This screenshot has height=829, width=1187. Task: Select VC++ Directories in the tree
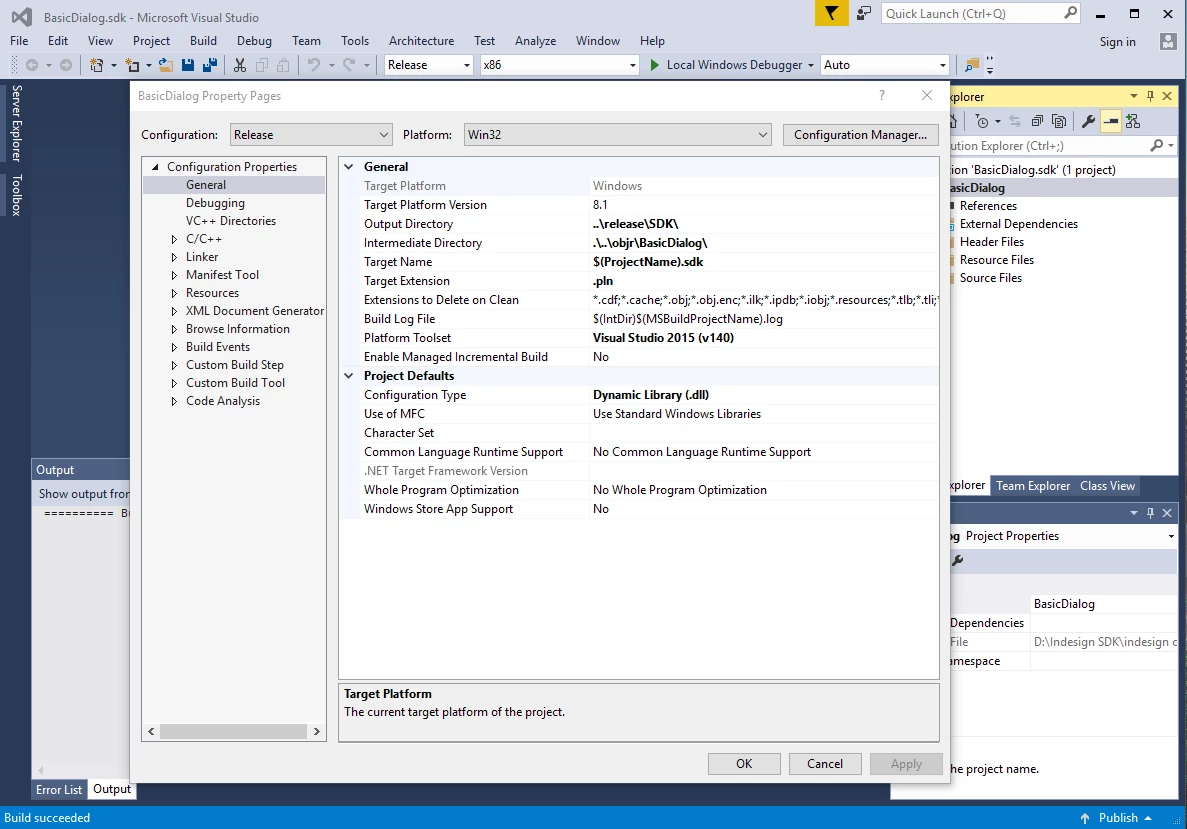[231, 221]
